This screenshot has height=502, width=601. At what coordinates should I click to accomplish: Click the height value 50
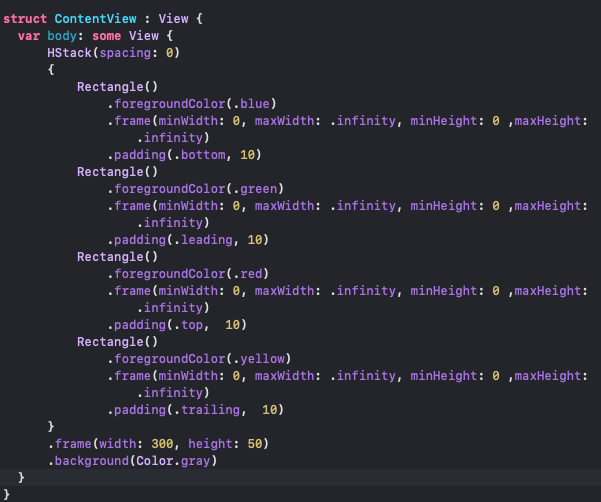pyautogui.click(x=255, y=444)
